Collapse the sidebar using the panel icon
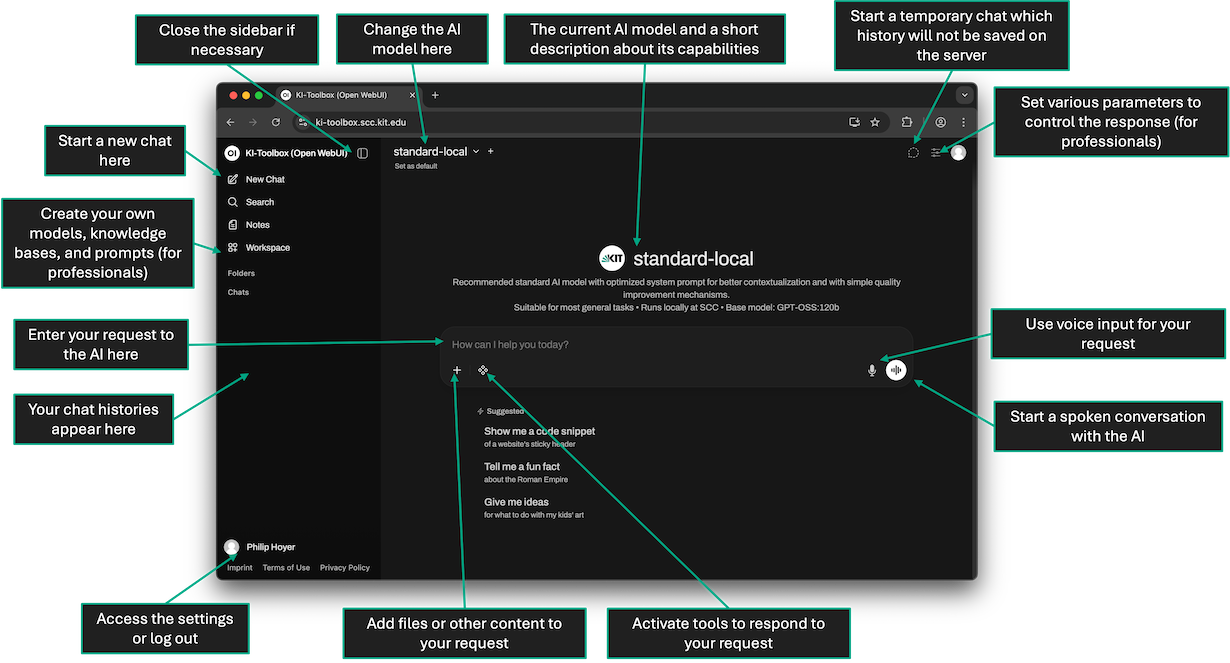Image resolution: width=1230 pixels, height=663 pixels. (362, 153)
